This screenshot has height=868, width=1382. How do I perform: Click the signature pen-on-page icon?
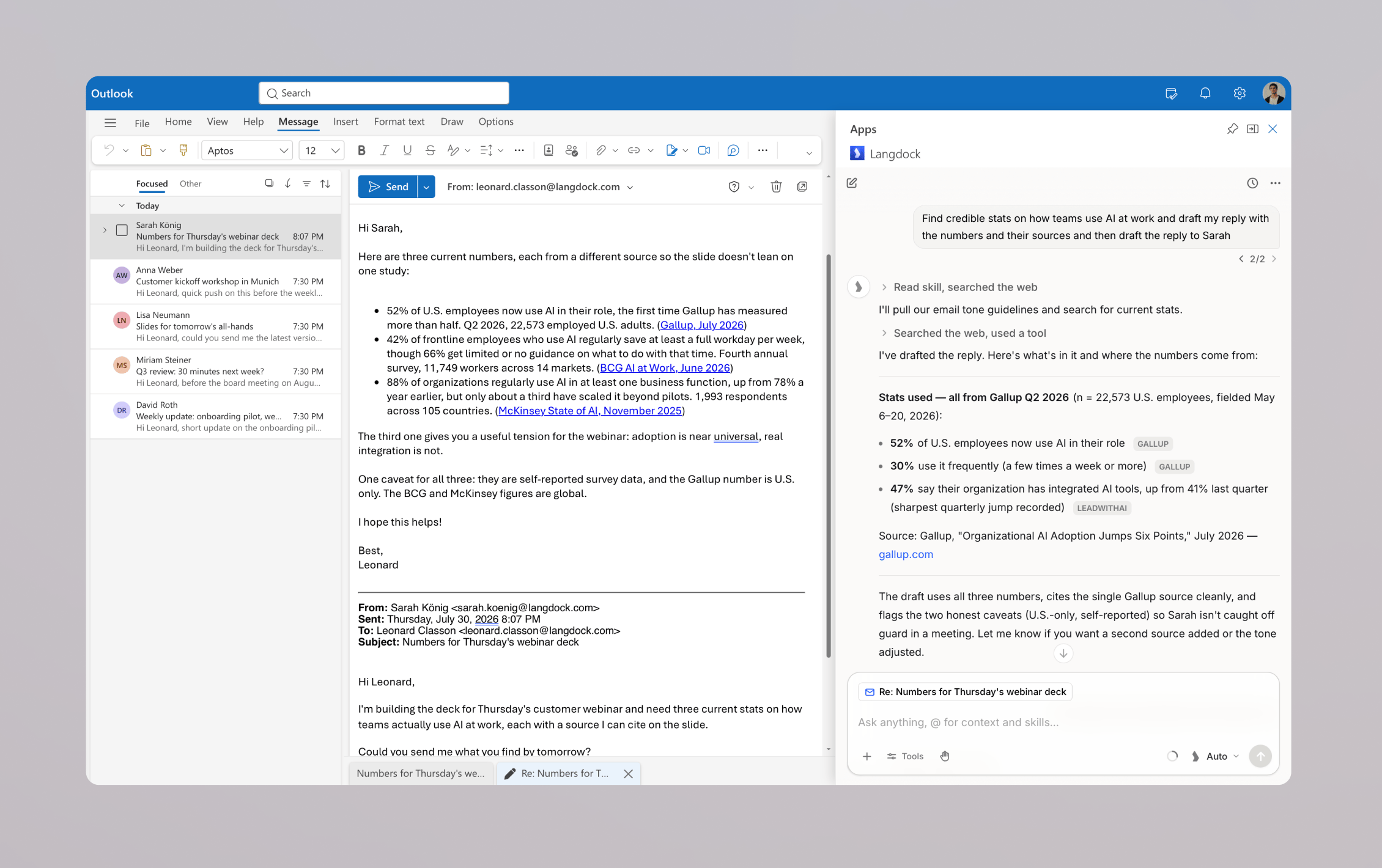tap(671, 150)
